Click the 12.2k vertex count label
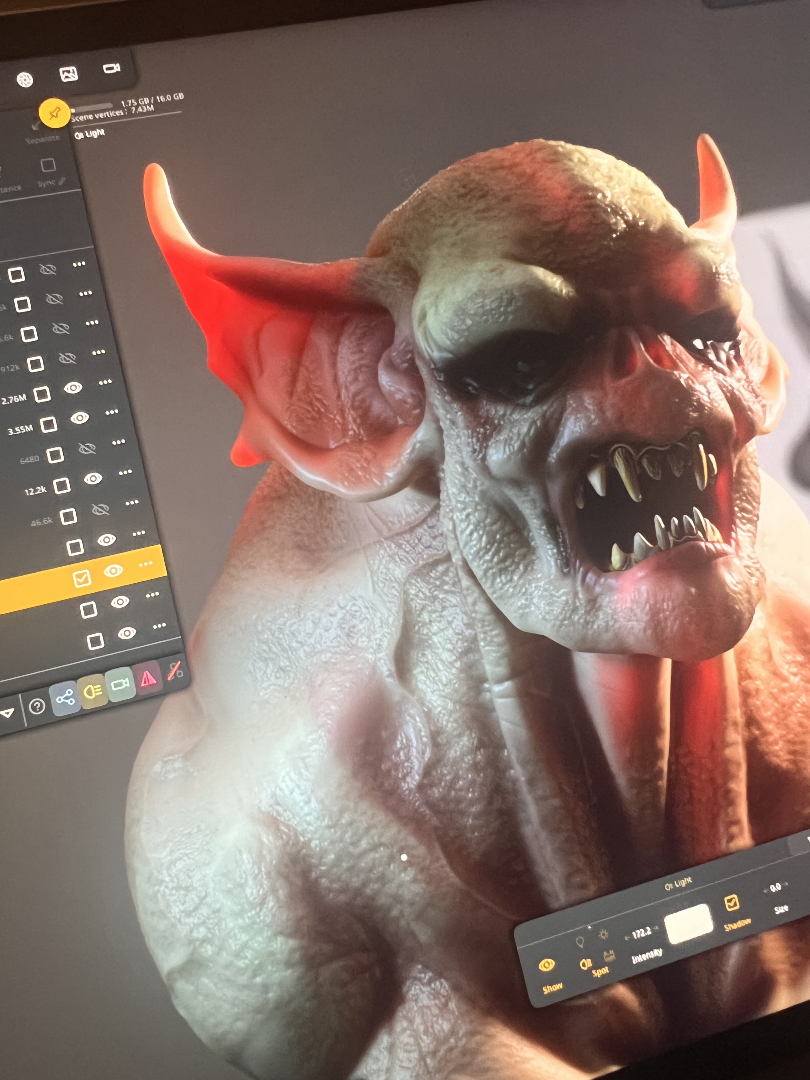 34,491
